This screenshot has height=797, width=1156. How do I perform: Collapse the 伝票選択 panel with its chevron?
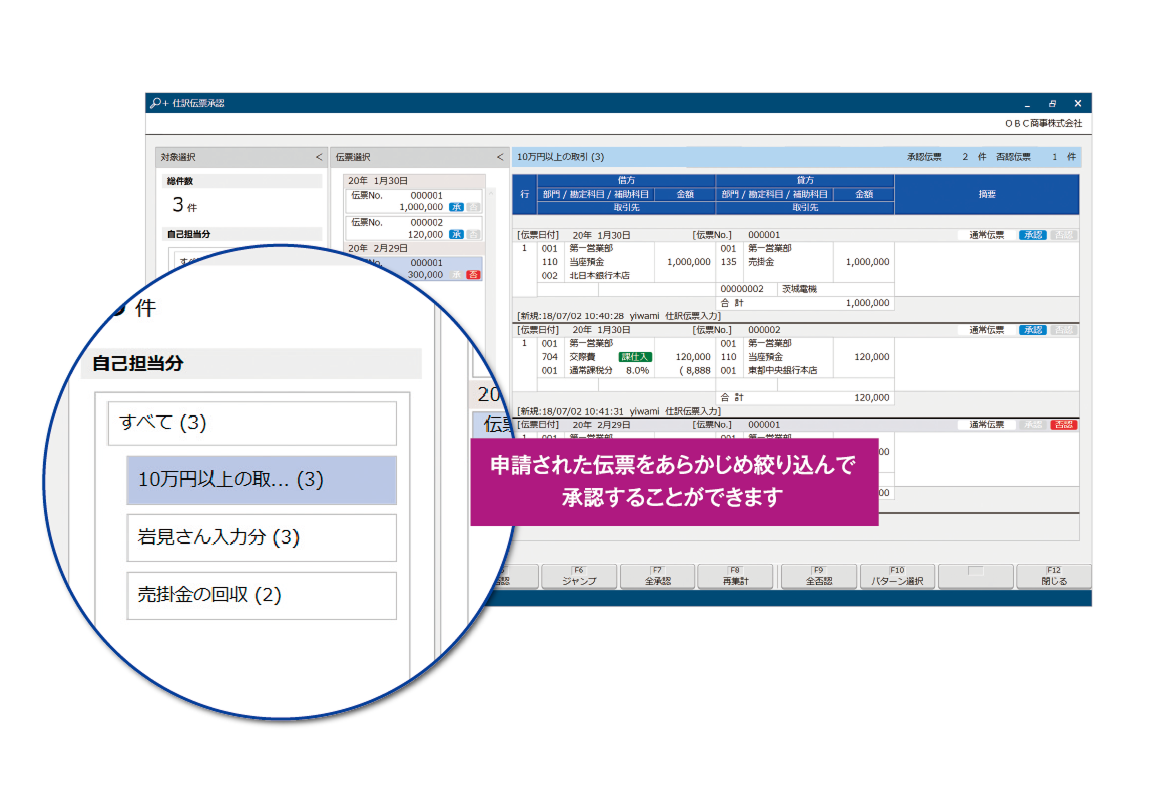(x=500, y=157)
